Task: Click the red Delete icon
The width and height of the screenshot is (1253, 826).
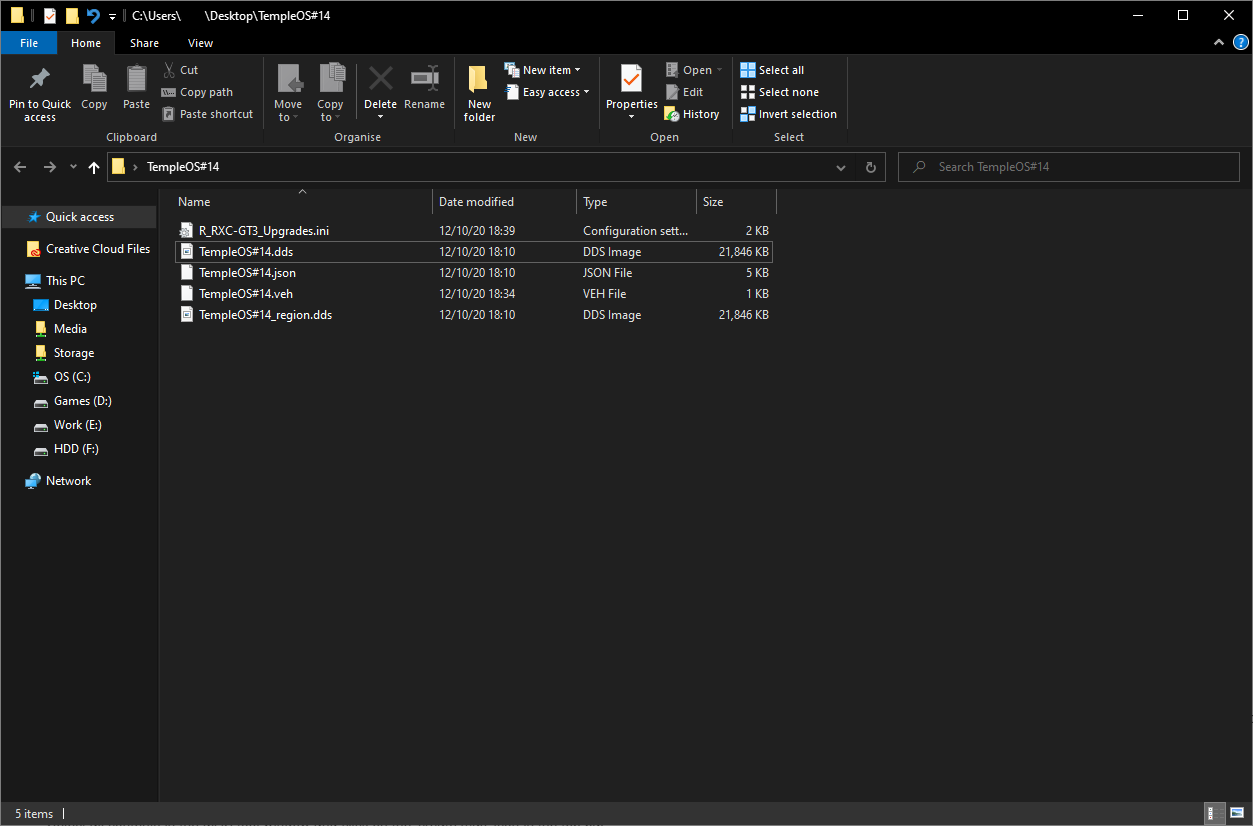Action: tap(380, 80)
